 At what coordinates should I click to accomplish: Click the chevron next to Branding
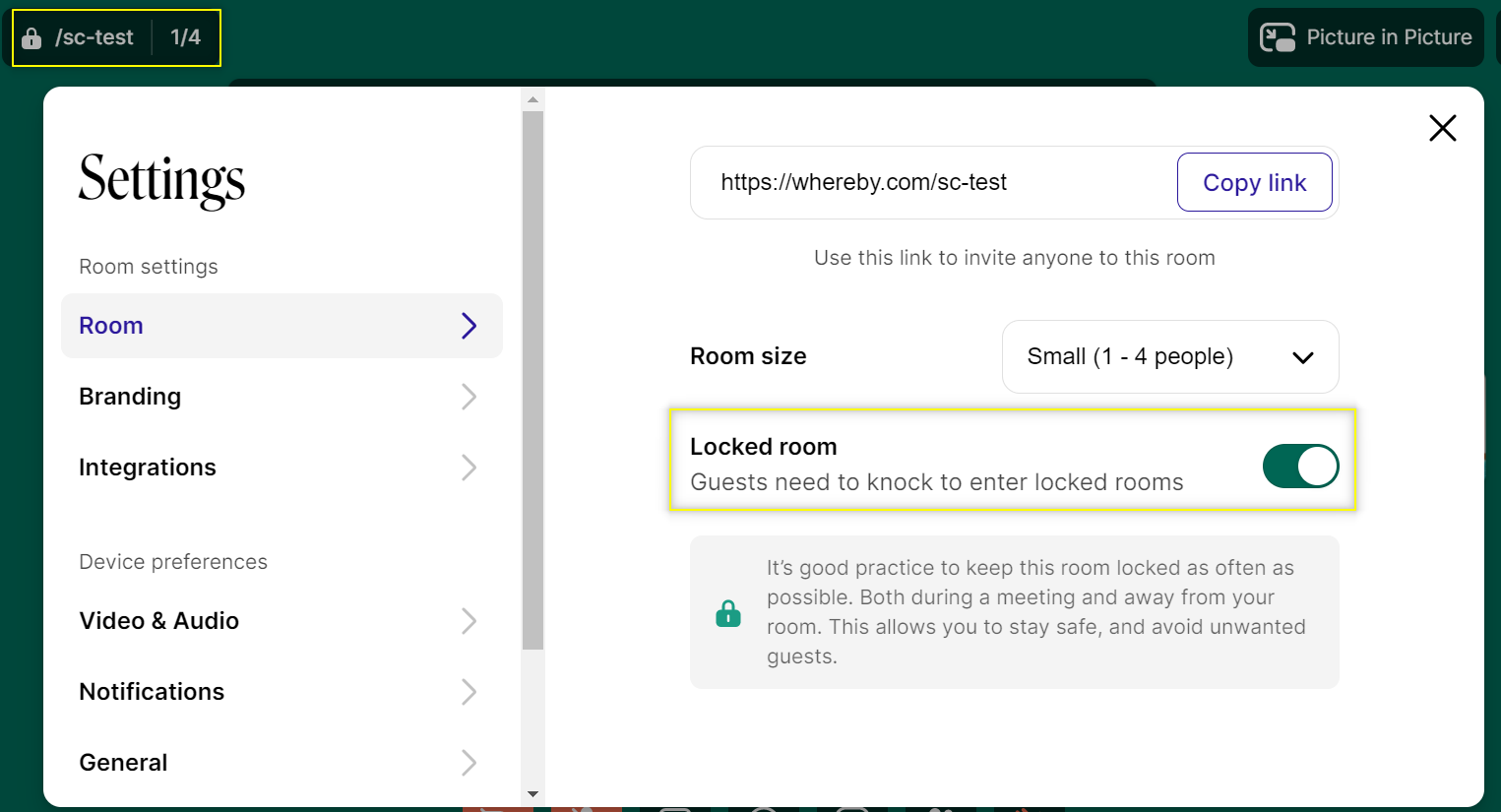point(469,397)
